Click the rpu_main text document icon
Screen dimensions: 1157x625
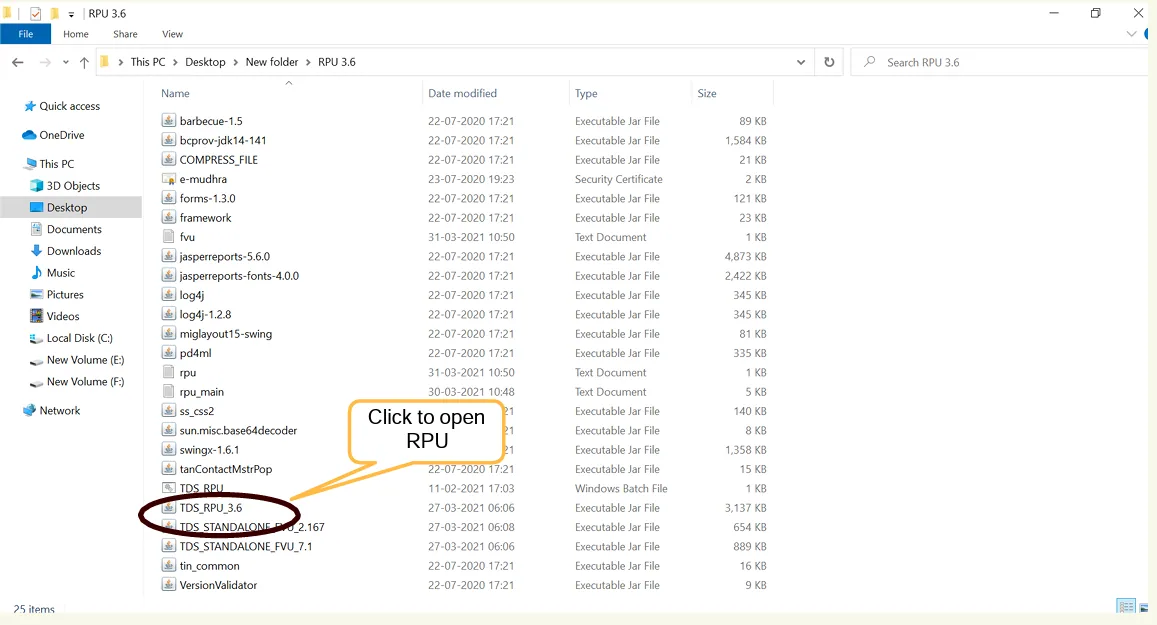click(x=168, y=392)
